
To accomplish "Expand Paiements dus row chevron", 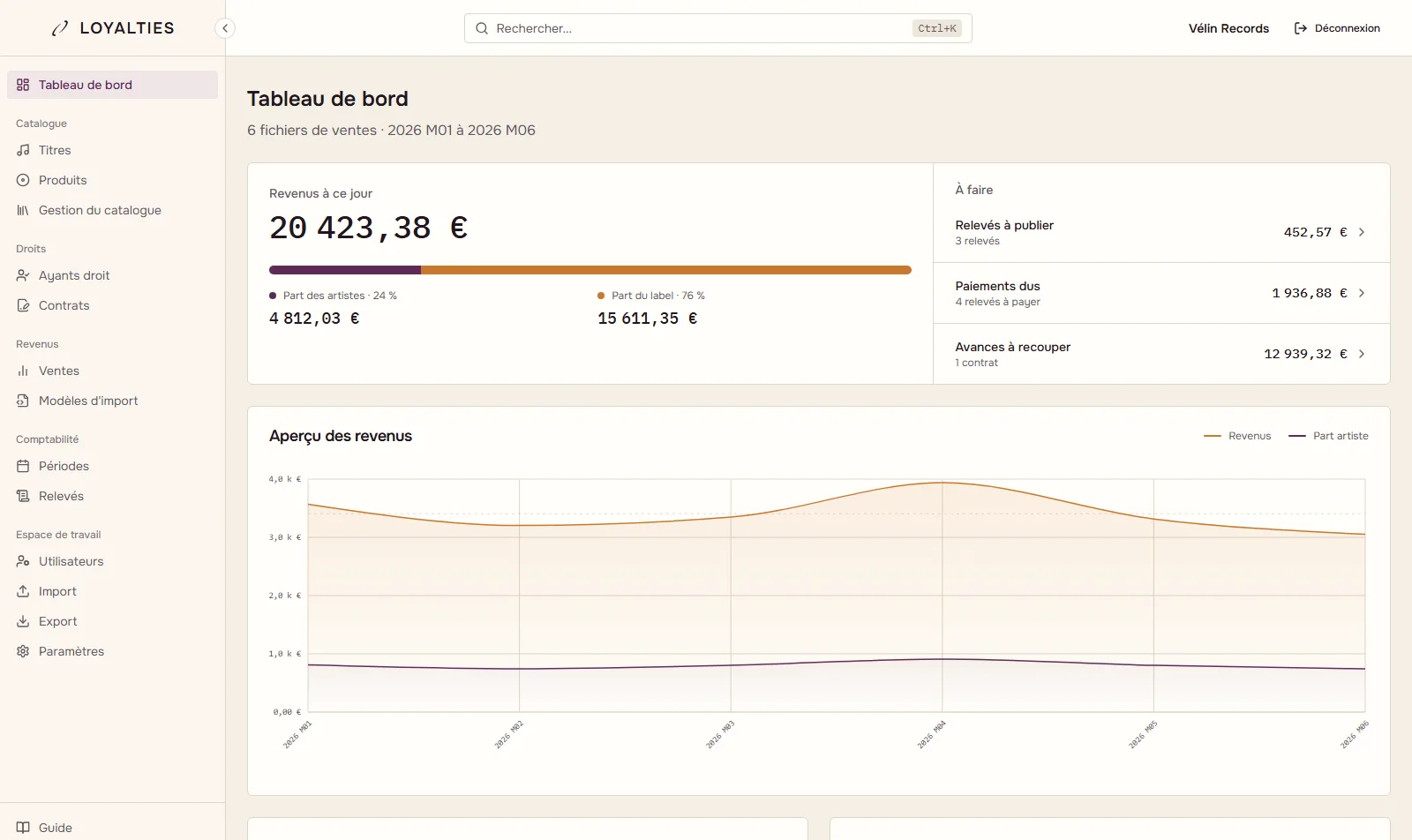I will coord(1362,293).
